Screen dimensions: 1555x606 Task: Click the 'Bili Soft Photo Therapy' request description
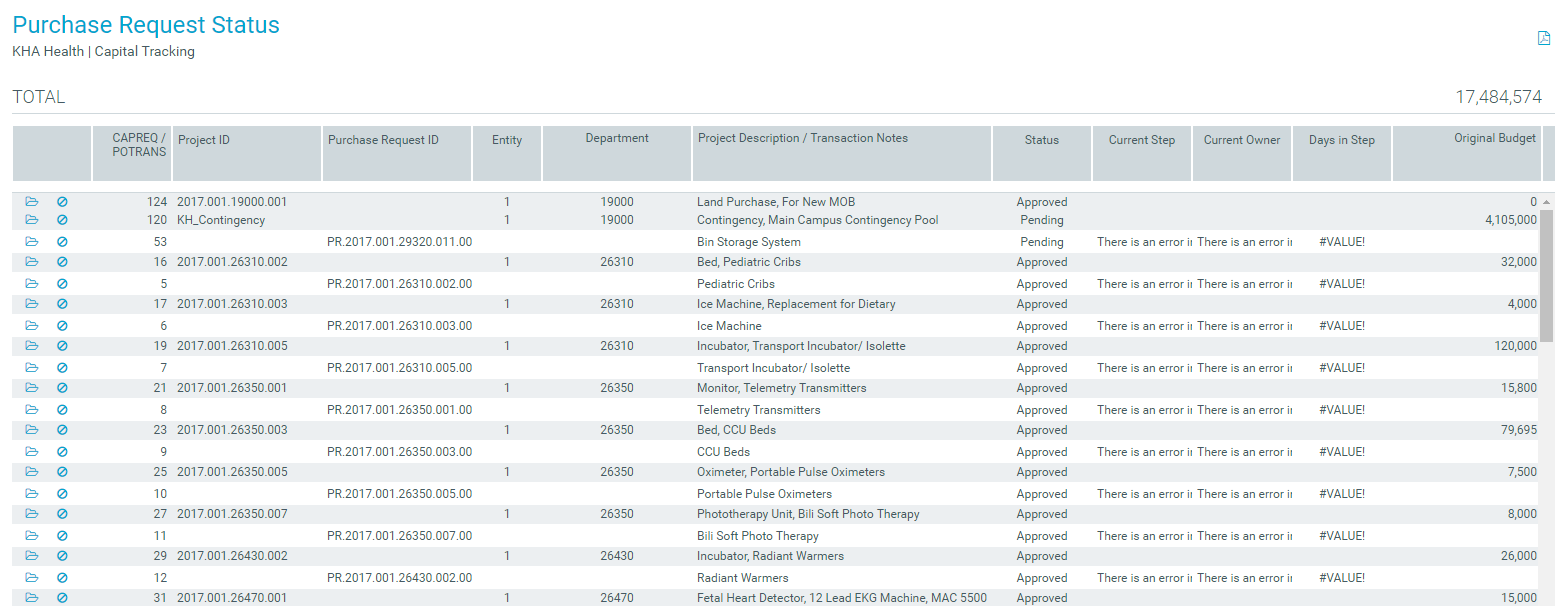tap(757, 536)
